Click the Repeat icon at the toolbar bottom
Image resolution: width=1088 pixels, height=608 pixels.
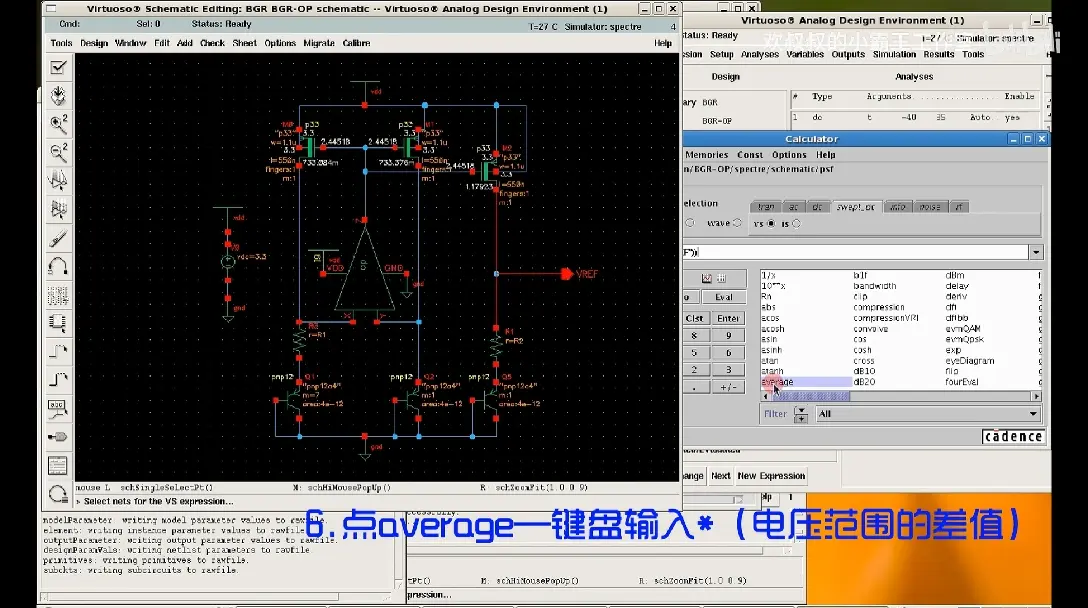pos(58,494)
